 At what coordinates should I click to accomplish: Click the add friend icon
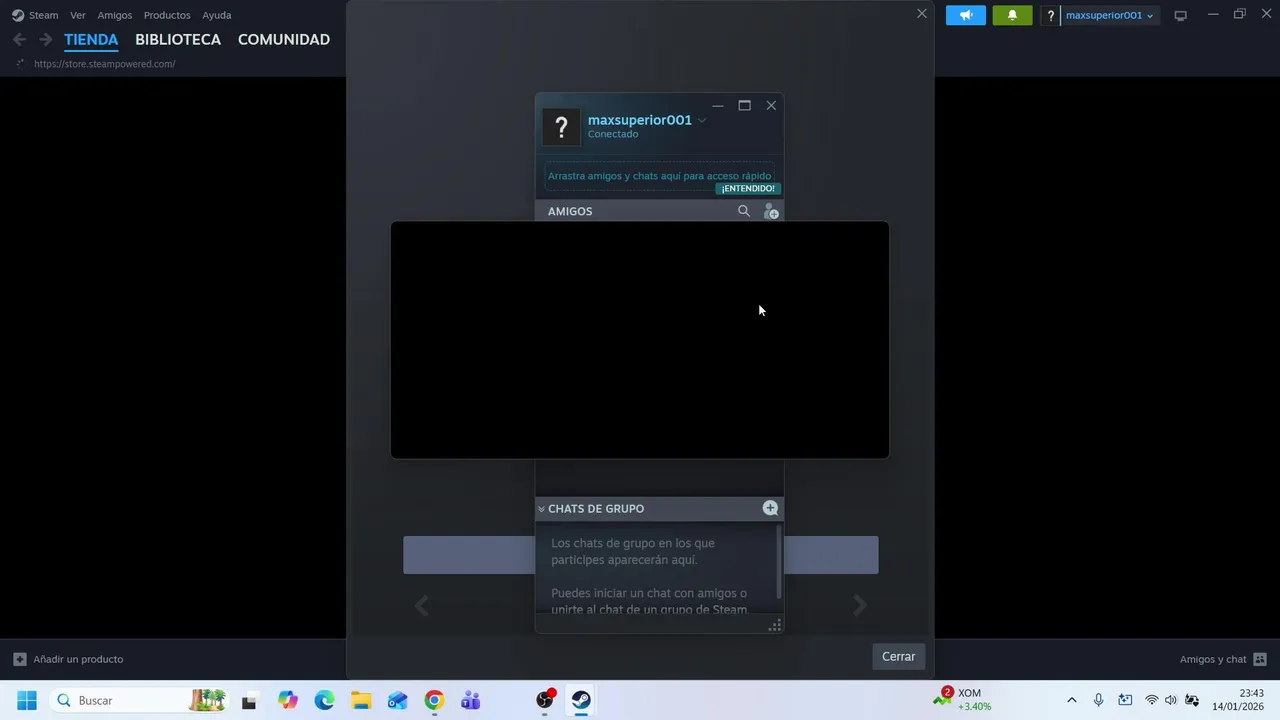pyautogui.click(x=771, y=211)
